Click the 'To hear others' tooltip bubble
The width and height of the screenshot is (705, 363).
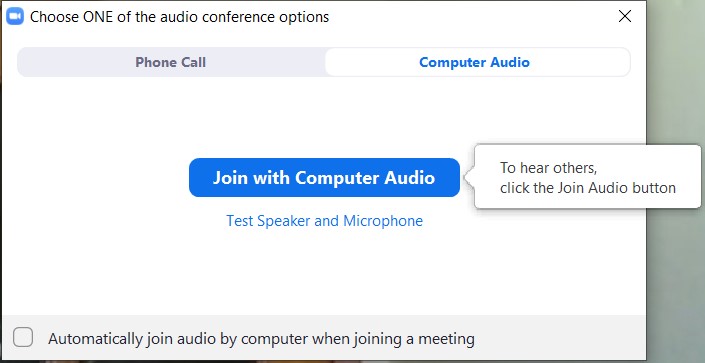point(587,177)
